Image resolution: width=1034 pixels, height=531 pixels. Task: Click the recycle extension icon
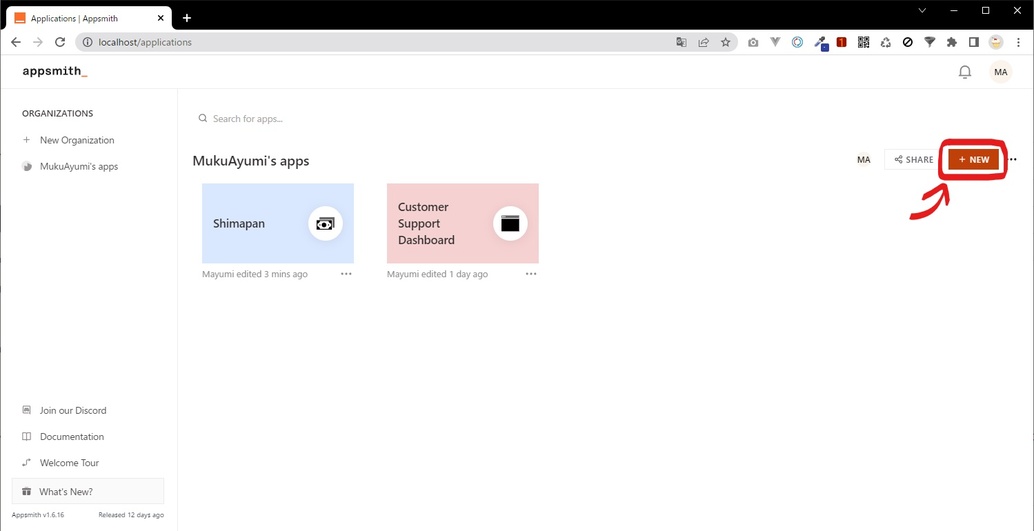point(886,42)
